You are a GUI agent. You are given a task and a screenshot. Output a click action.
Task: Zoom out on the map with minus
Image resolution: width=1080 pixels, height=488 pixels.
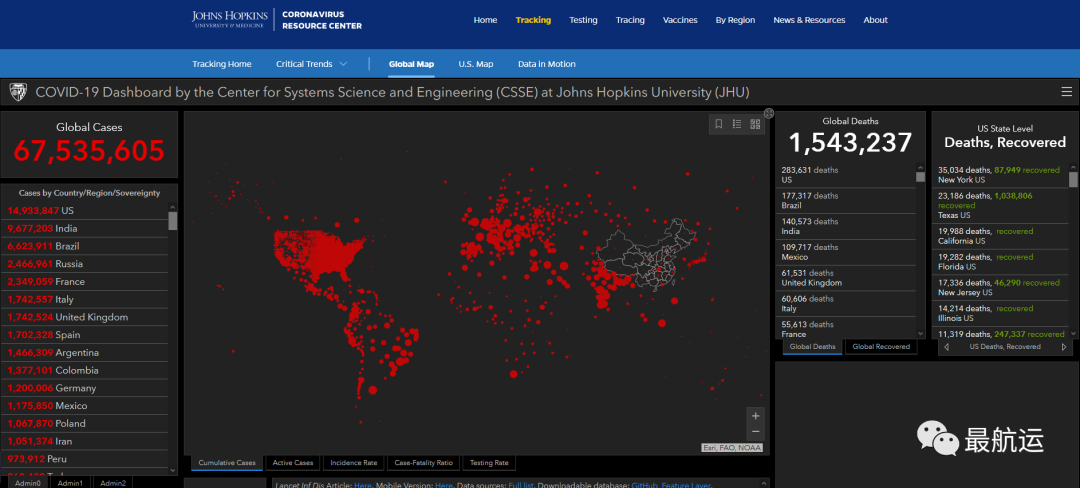coord(756,432)
